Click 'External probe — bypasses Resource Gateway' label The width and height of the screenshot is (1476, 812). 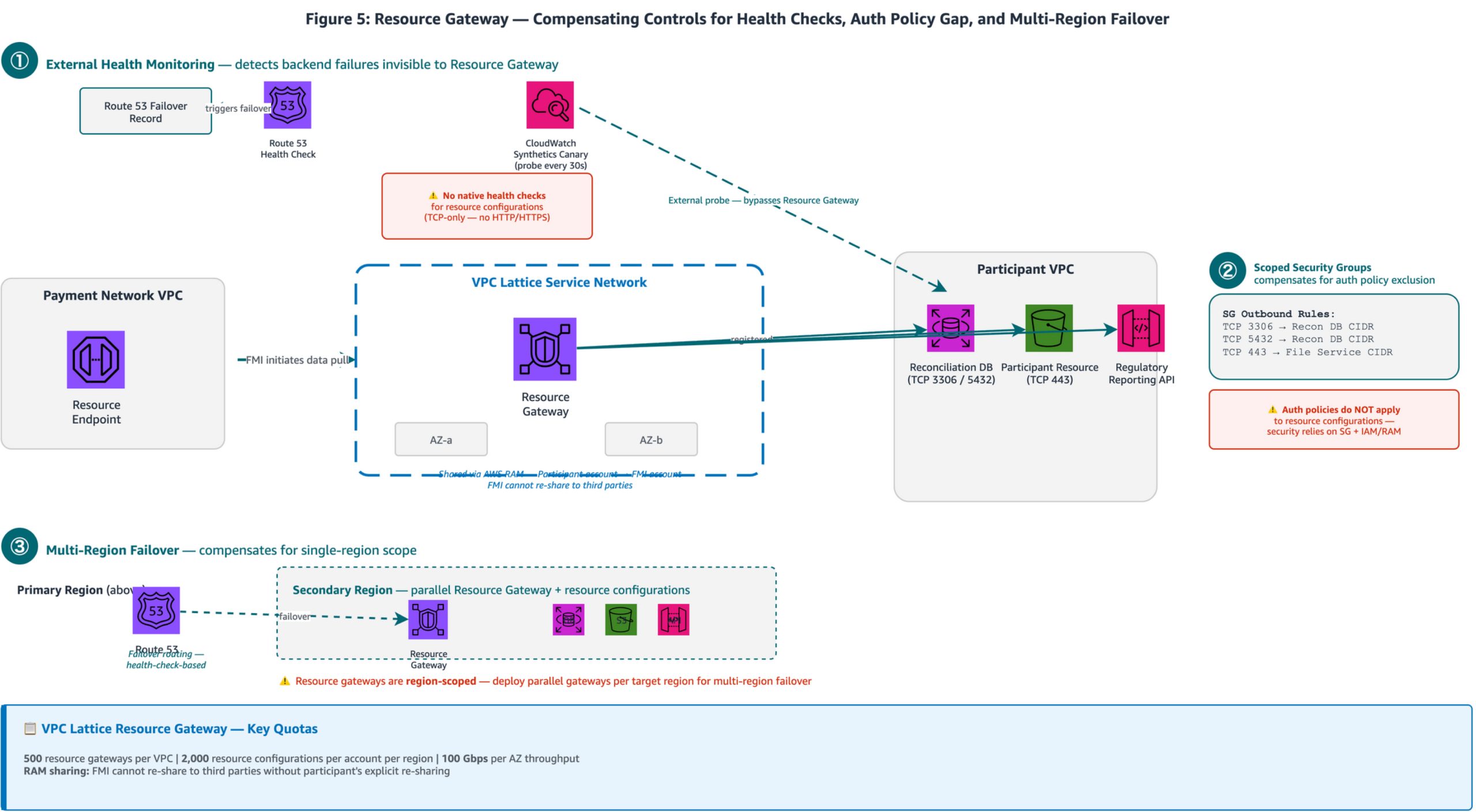763,201
